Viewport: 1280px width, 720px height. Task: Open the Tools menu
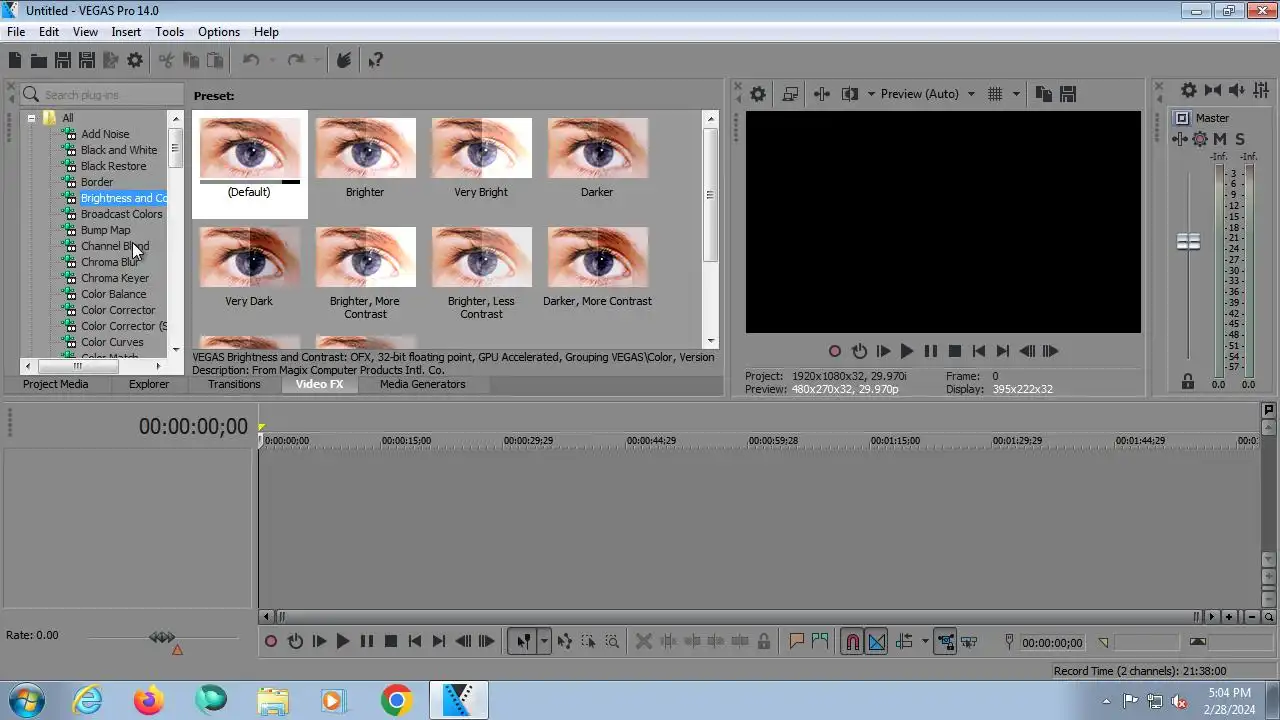point(169,32)
